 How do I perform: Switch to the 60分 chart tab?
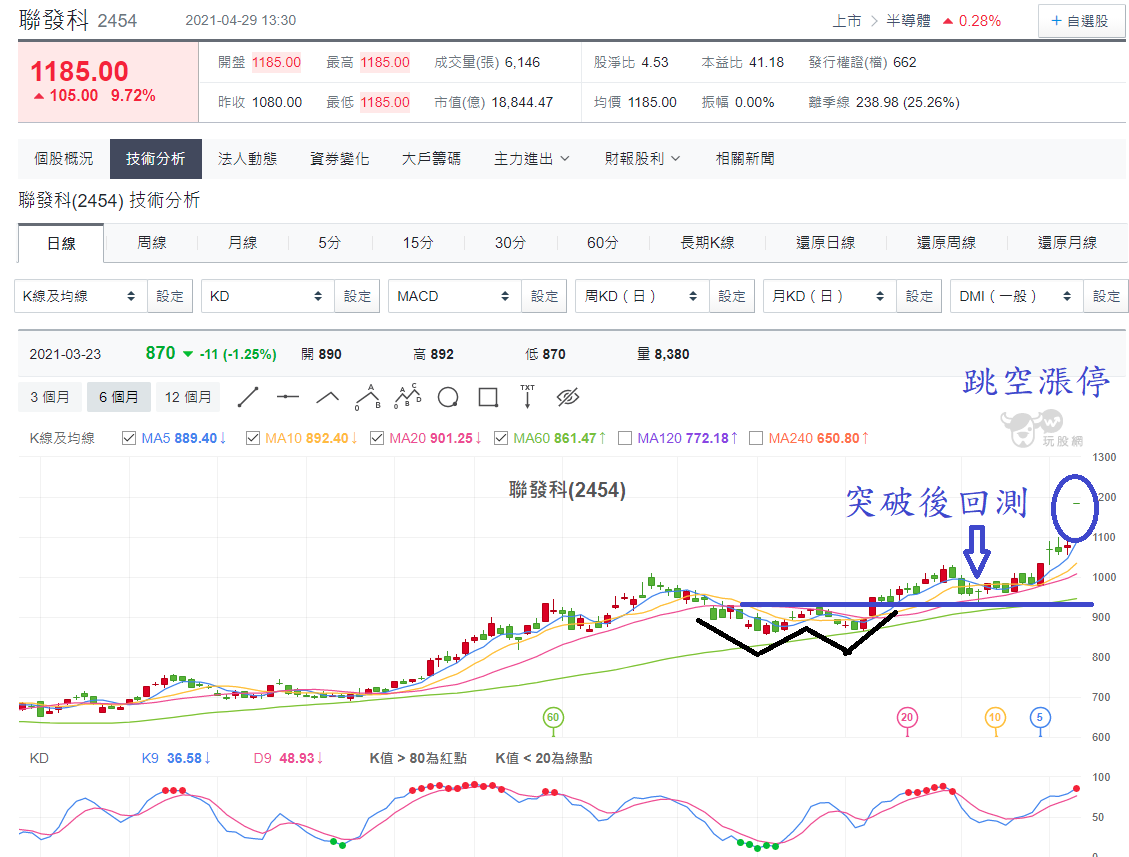(x=603, y=243)
